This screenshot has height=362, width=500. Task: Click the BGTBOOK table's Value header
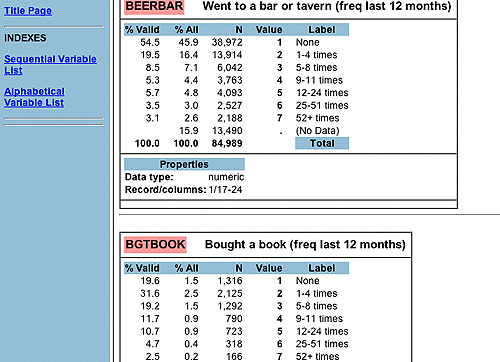(269, 268)
